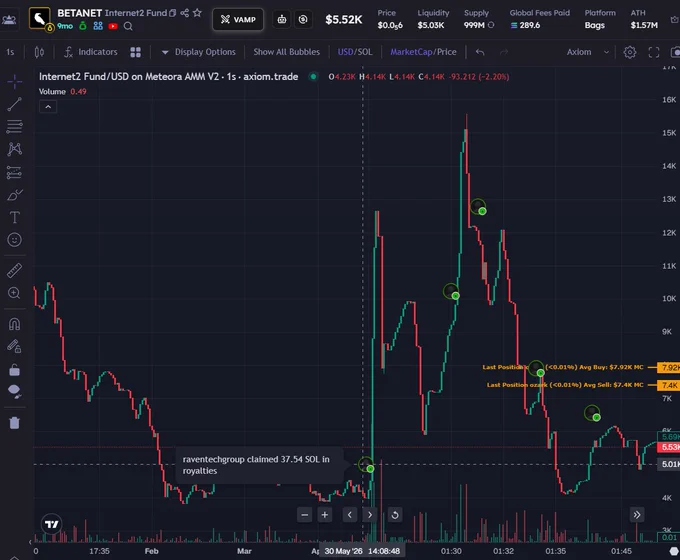This screenshot has height=560, width=680.
Task: Undo the last chart action
Action: [480, 52]
